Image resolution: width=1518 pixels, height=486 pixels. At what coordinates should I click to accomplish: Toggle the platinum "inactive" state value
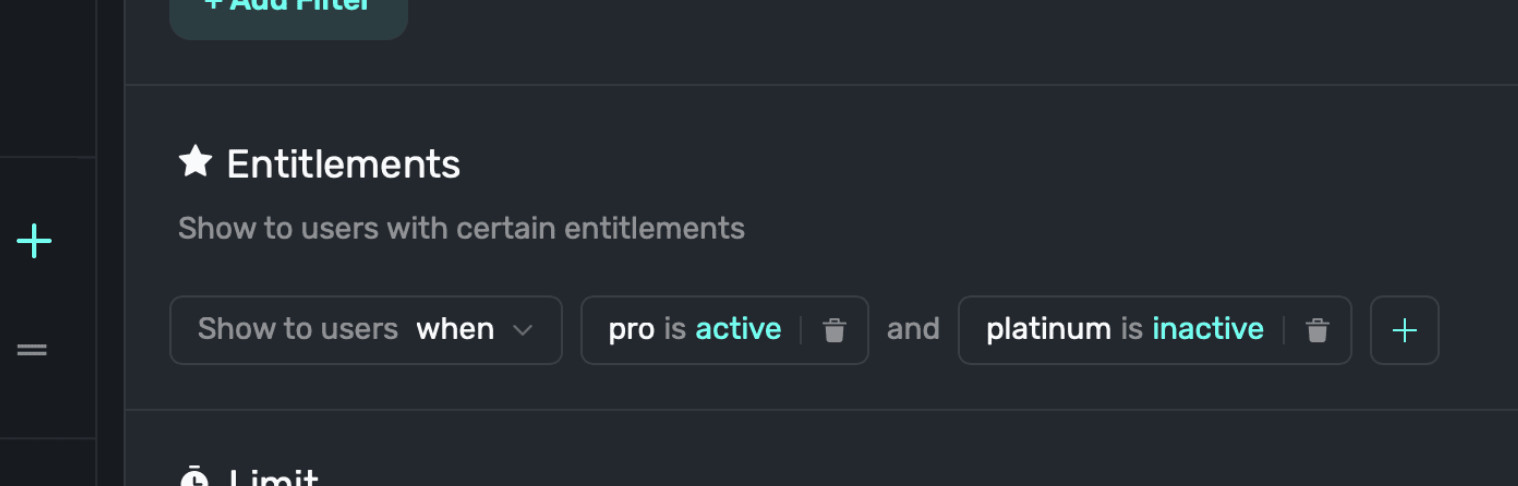pos(1208,329)
